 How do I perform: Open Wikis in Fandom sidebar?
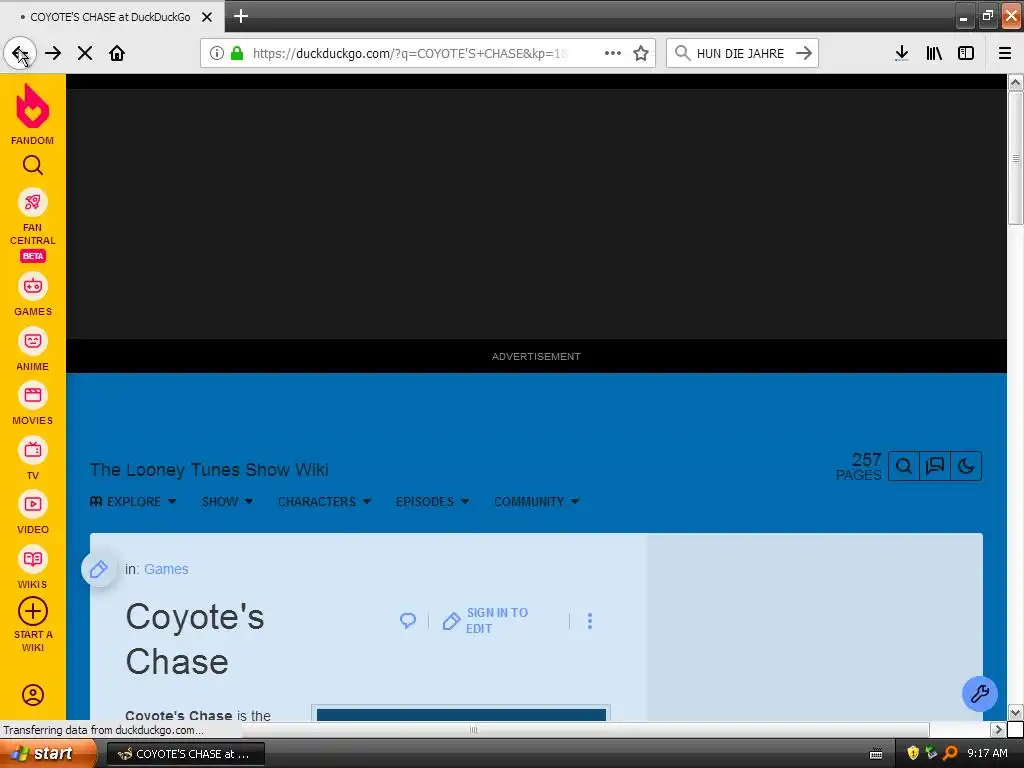click(x=33, y=568)
